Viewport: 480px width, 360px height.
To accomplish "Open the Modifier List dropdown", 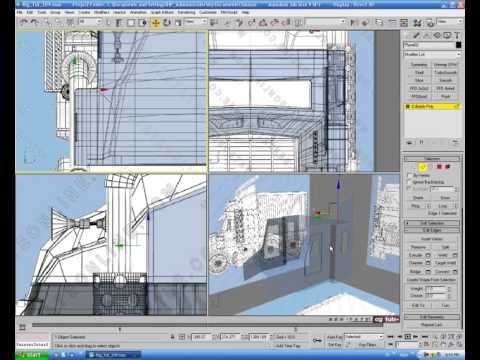I will [432, 54].
